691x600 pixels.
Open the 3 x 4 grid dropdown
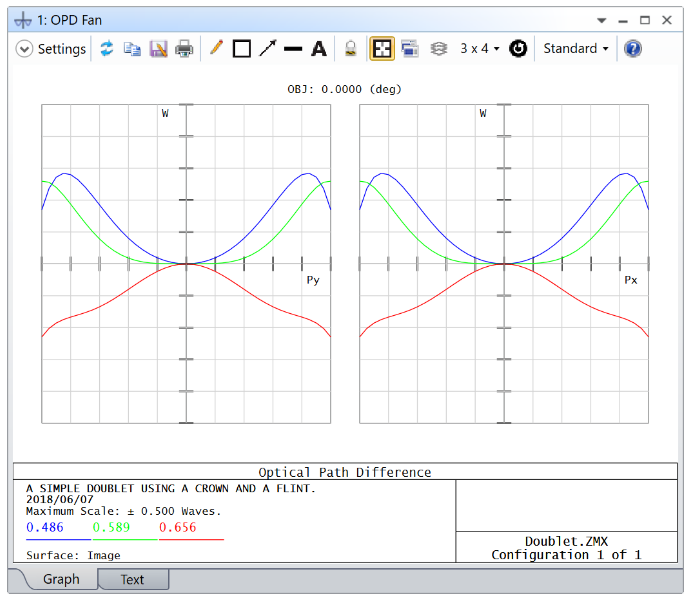click(480, 49)
